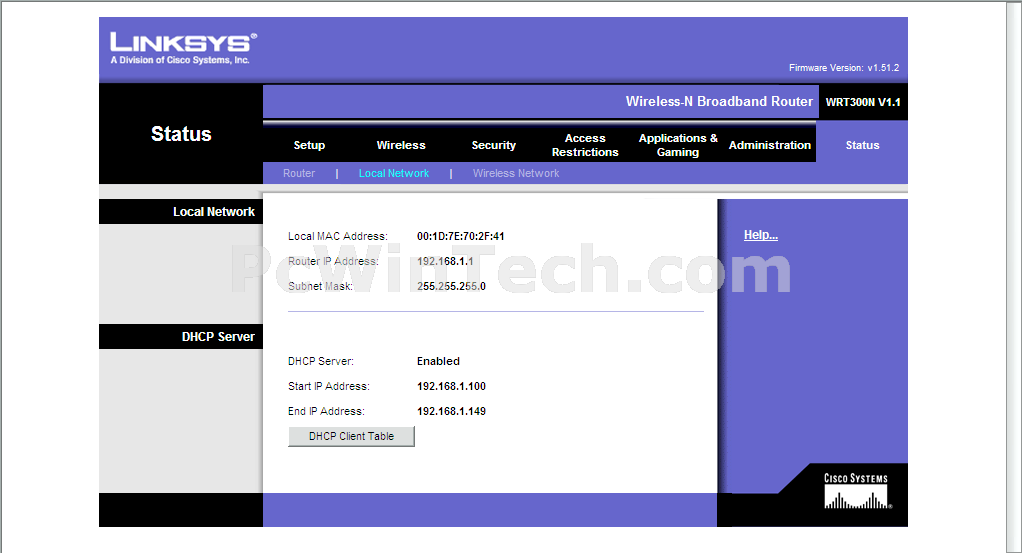Click the Local Network section header
Viewport: 1022px width, 553px height.
[213, 212]
